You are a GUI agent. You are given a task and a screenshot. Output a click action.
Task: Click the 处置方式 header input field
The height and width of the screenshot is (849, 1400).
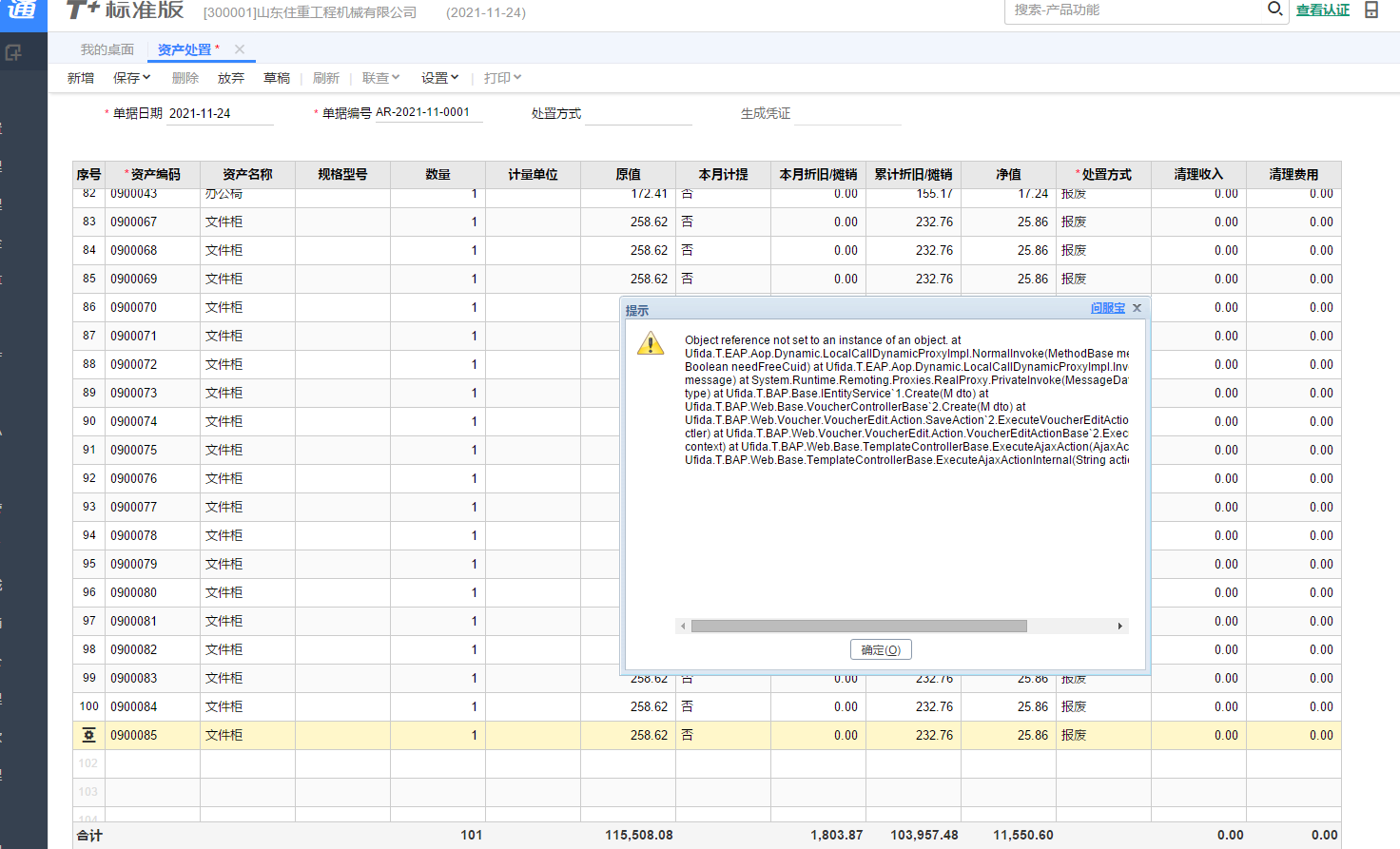click(638, 113)
